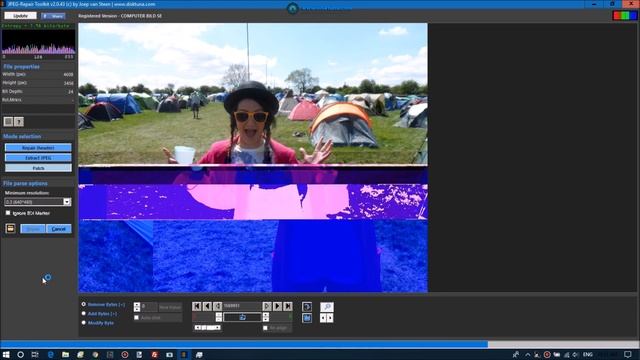Select Repair (header) mode

pyautogui.click(x=38, y=147)
